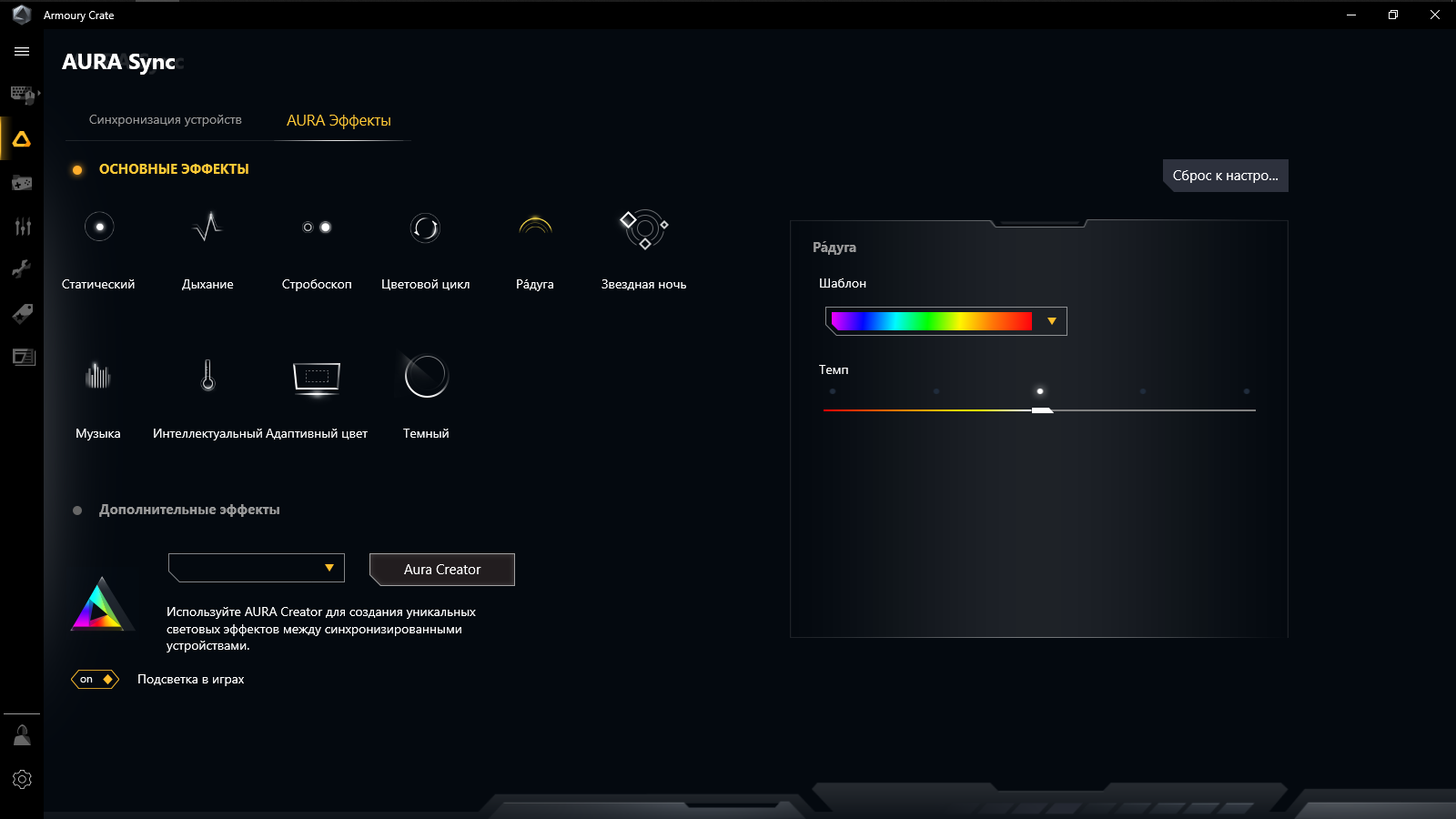
Task: Click the Используйте AURA Creator description text
Action: coord(321,629)
